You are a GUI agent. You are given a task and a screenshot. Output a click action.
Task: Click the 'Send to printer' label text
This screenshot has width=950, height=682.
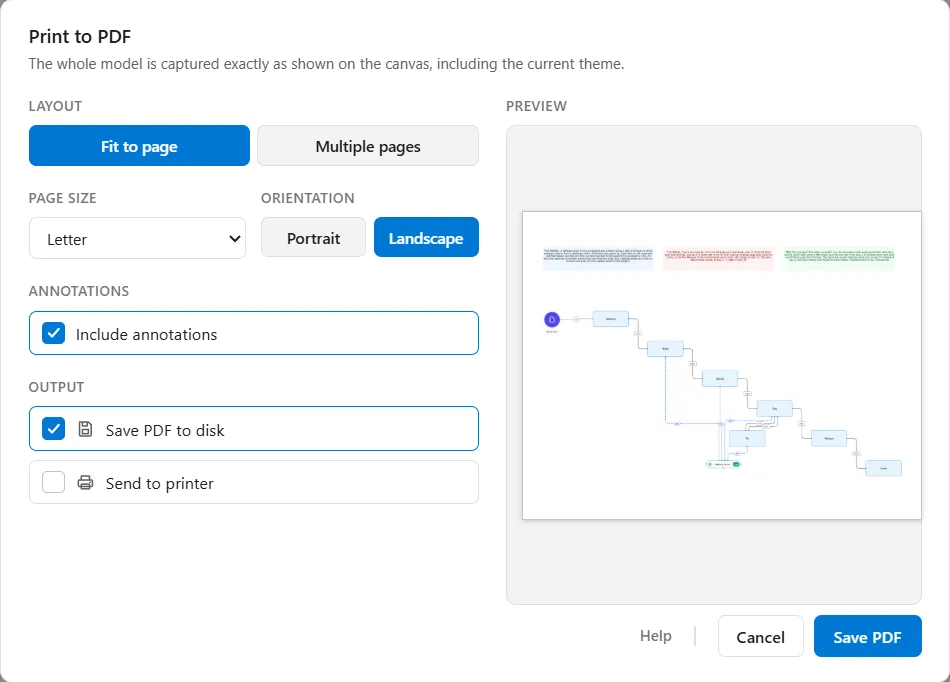click(159, 483)
